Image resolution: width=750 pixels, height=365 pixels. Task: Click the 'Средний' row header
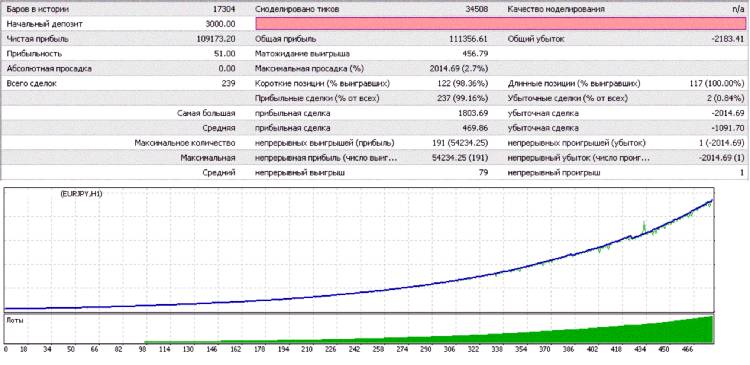[220, 173]
